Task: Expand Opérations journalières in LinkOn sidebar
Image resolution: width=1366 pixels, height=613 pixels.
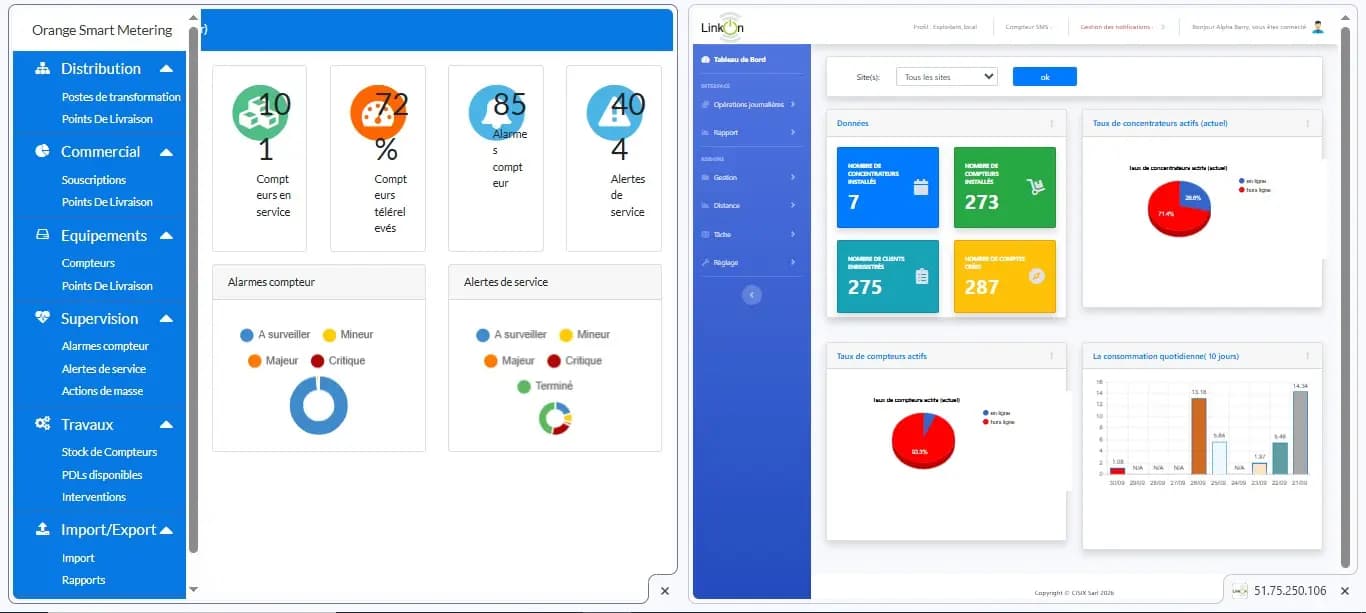Action: [x=751, y=104]
